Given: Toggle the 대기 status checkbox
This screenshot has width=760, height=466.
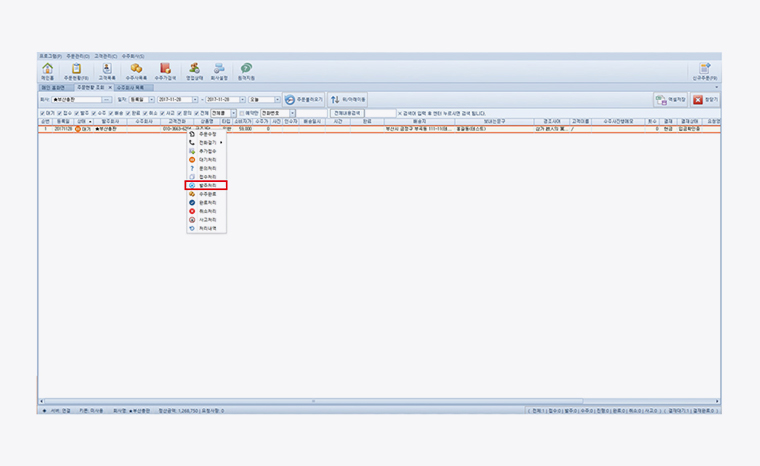Looking at the screenshot, I should coord(42,113).
